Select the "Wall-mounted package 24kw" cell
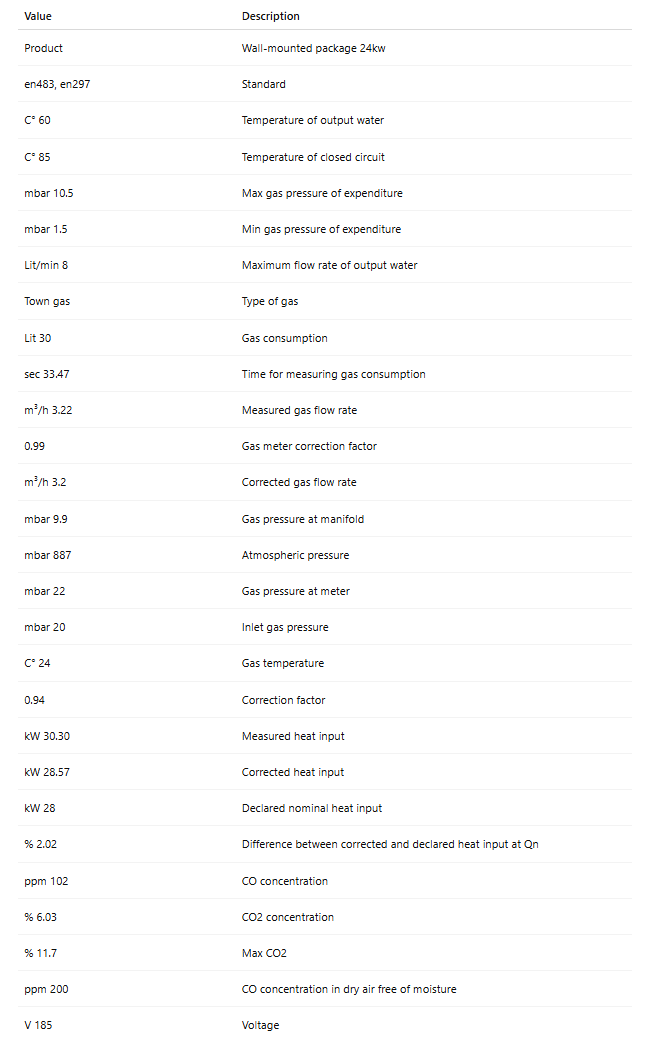The width and height of the screenshot is (670, 1064). (x=309, y=48)
